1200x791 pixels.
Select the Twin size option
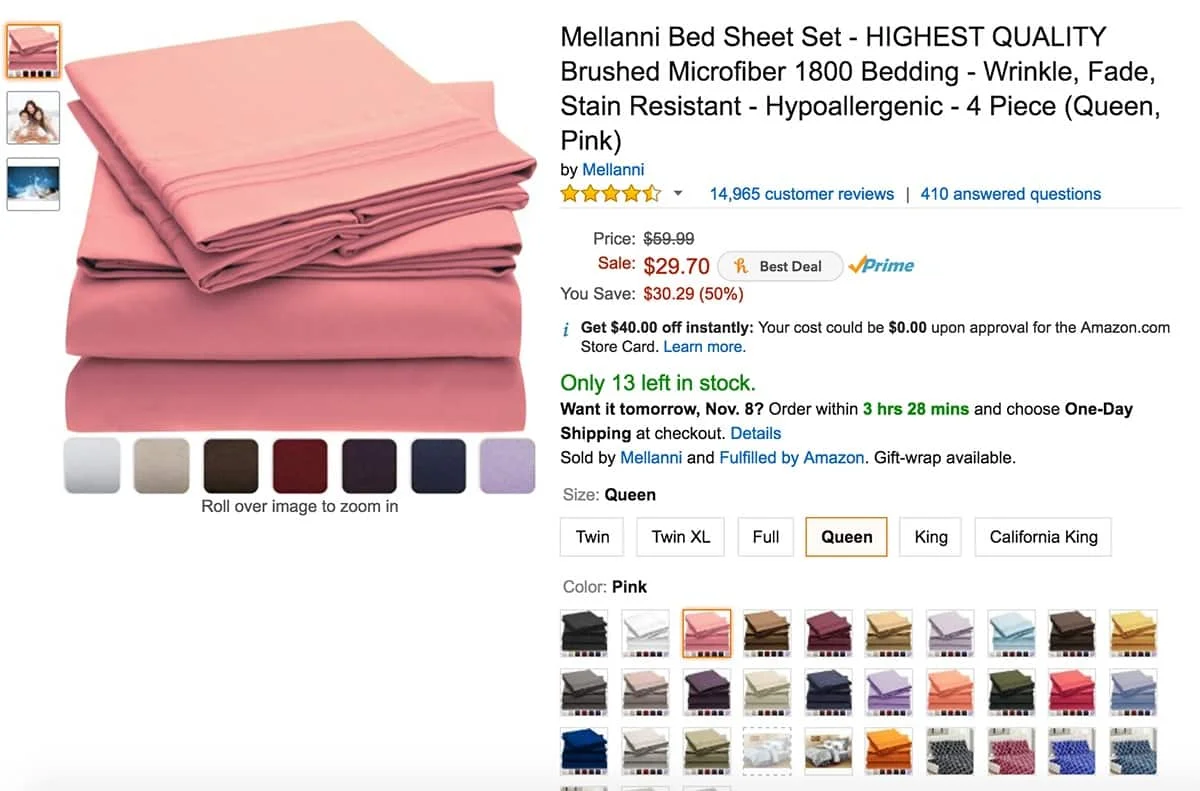pos(593,537)
